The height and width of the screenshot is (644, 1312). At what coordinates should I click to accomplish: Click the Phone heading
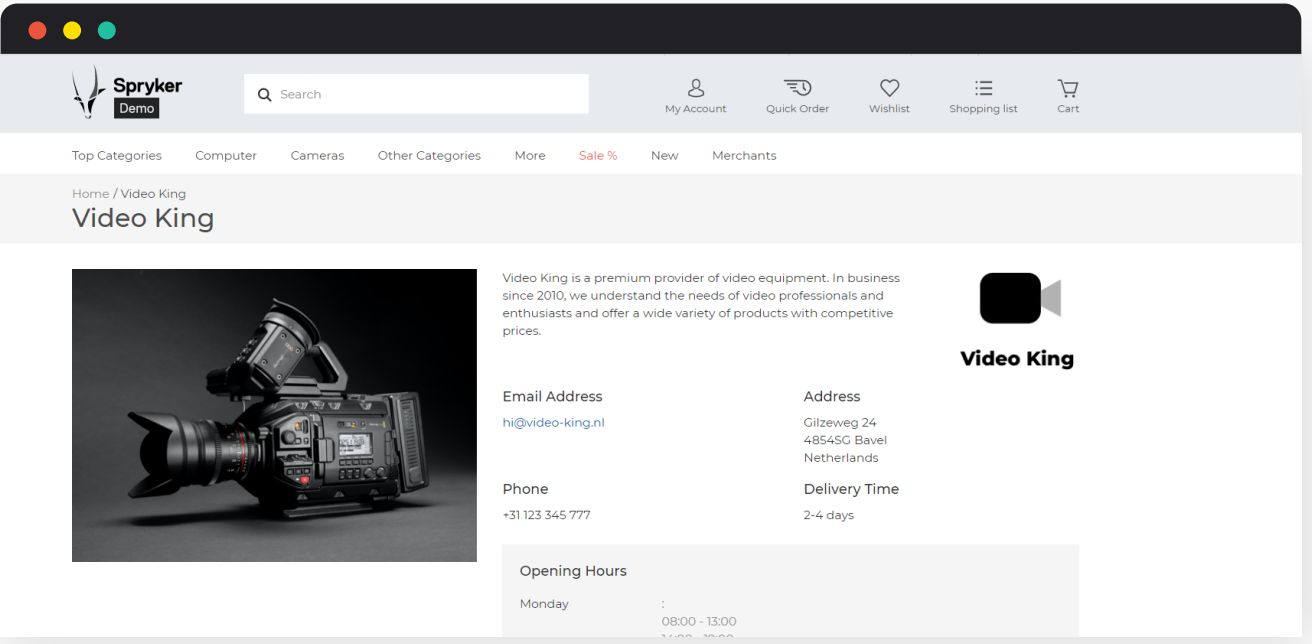[x=525, y=489]
